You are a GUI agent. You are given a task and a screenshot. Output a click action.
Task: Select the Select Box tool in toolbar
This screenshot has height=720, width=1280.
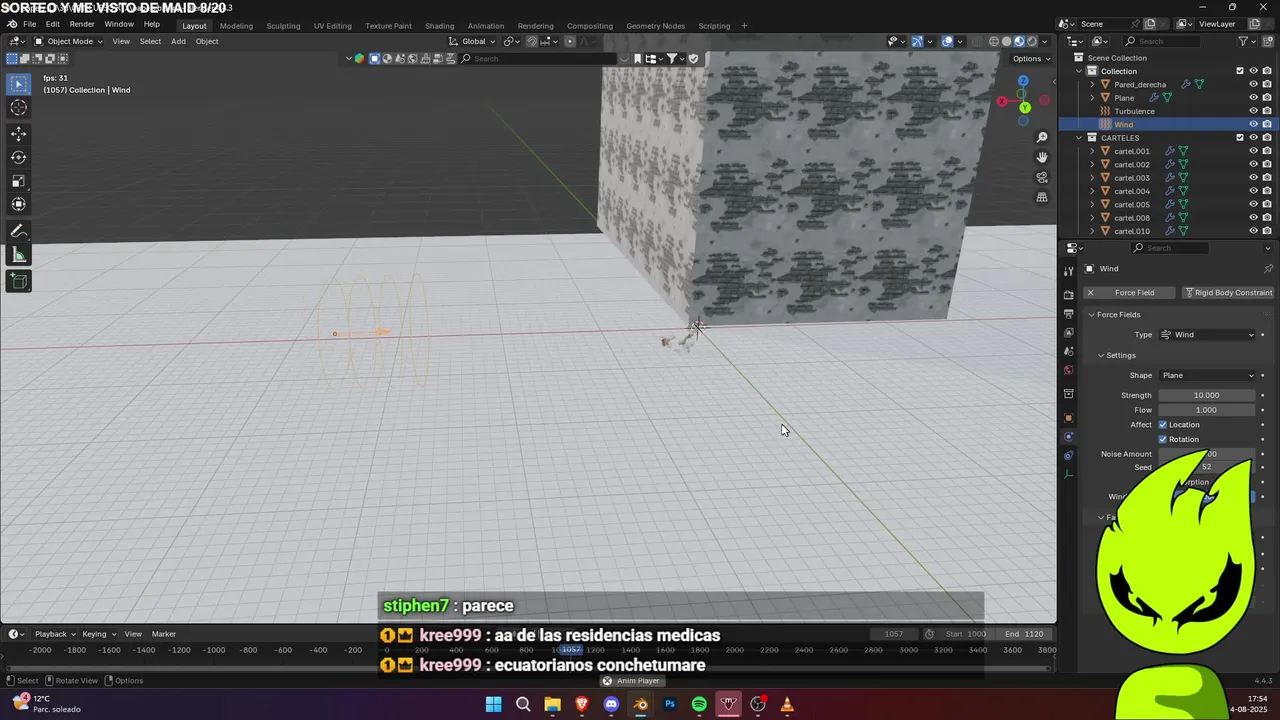tap(18, 84)
